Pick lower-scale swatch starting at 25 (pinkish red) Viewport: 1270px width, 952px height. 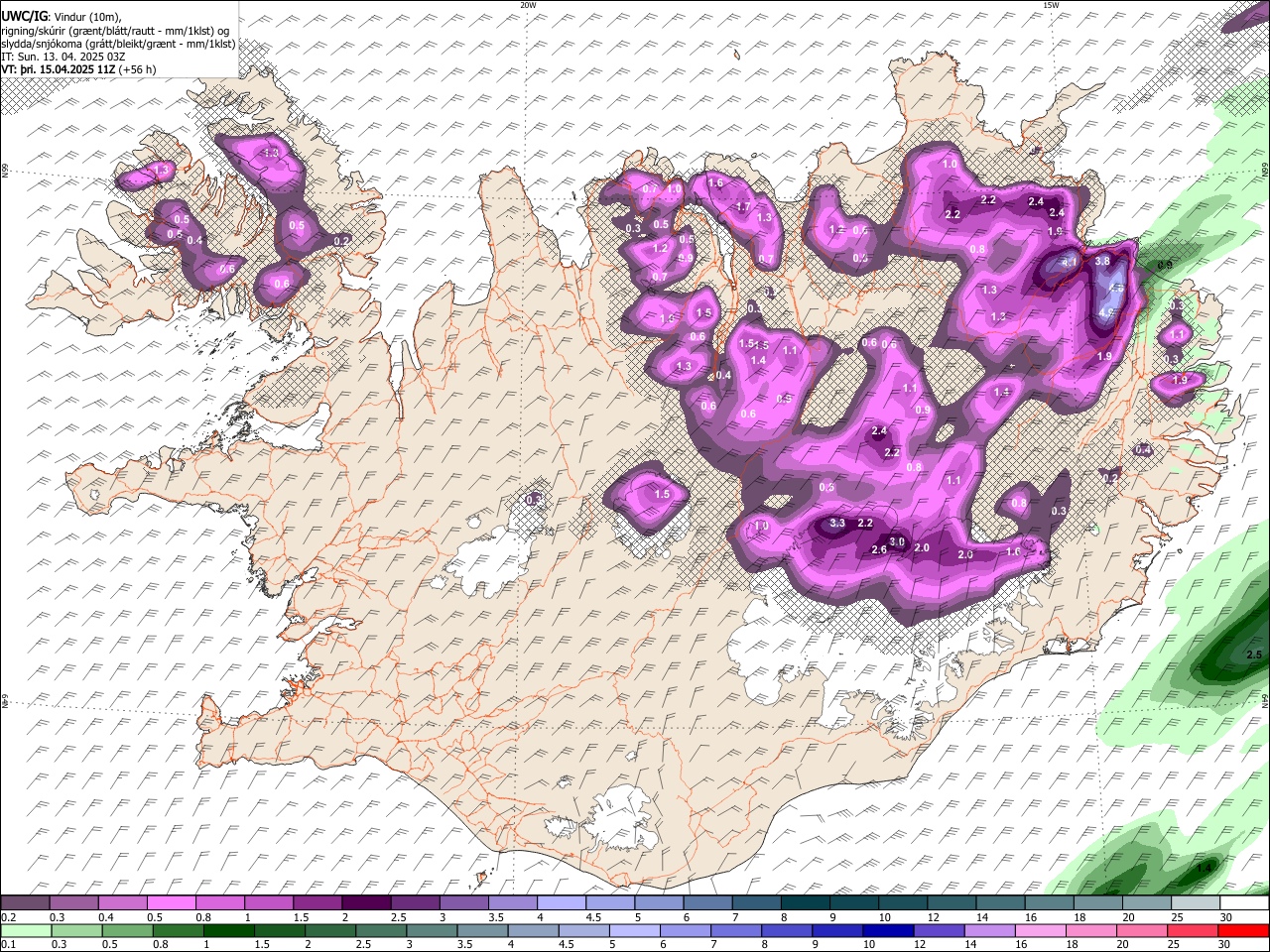[x=1193, y=931]
